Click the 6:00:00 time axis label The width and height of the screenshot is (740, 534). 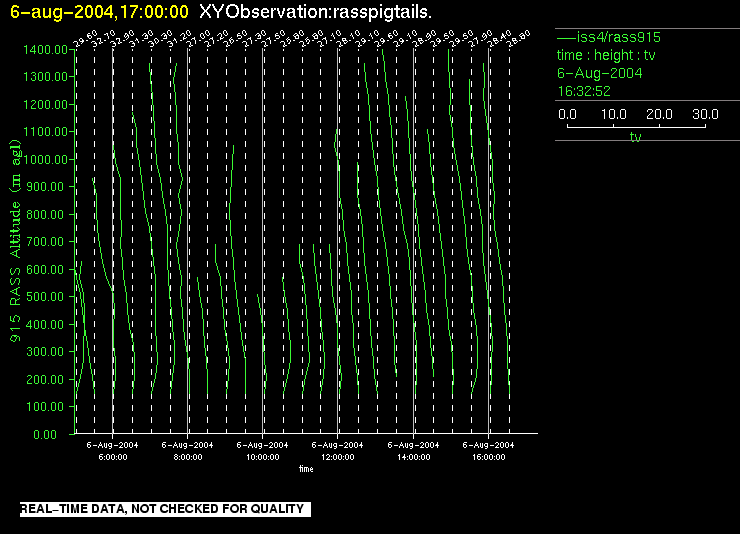113,456
